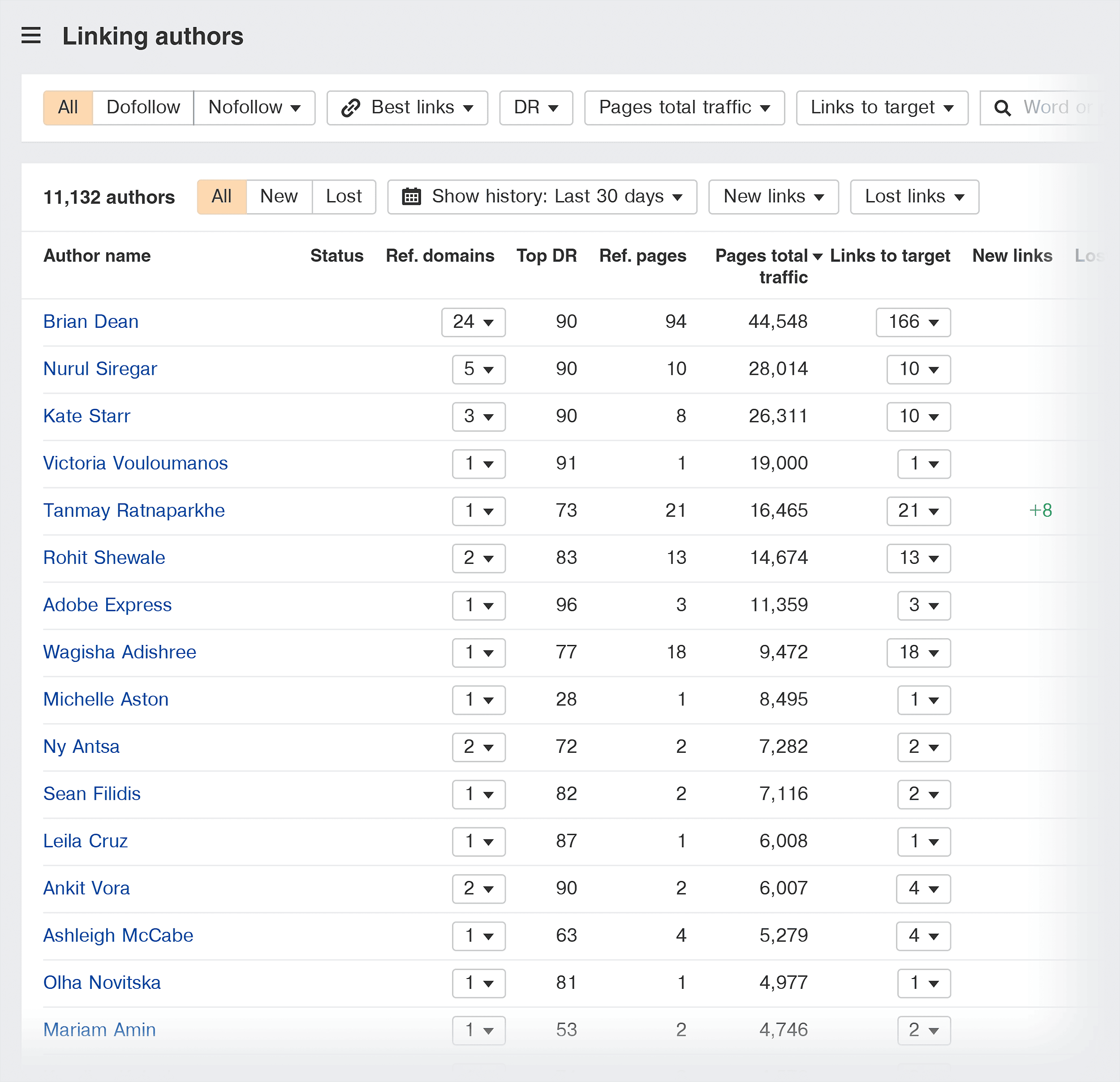The image size is (1120, 1082).
Task: Open the hamburger navigation menu
Action: click(x=31, y=35)
